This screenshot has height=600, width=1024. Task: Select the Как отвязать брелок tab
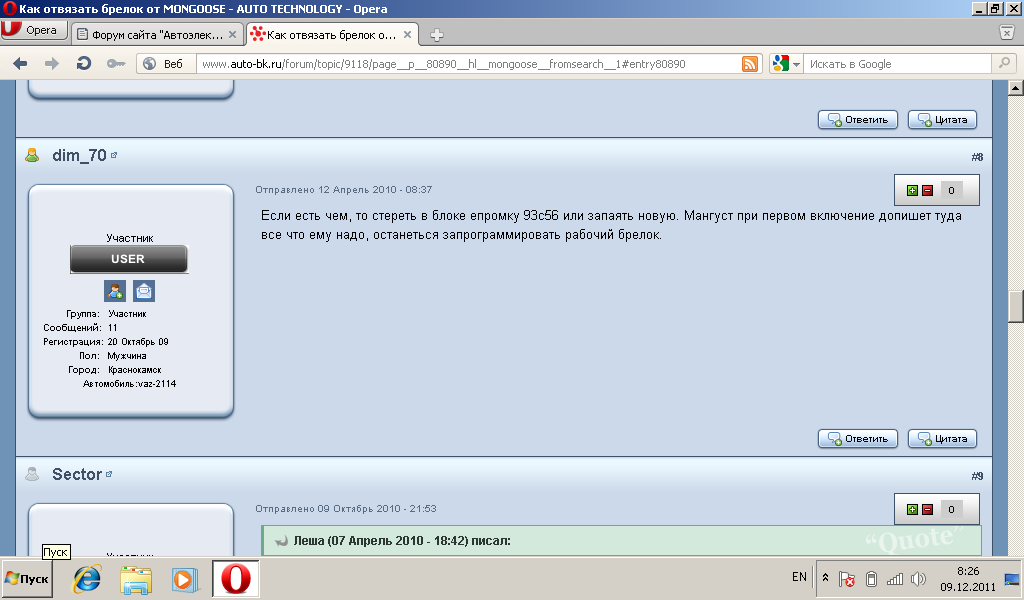[x=332, y=35]
